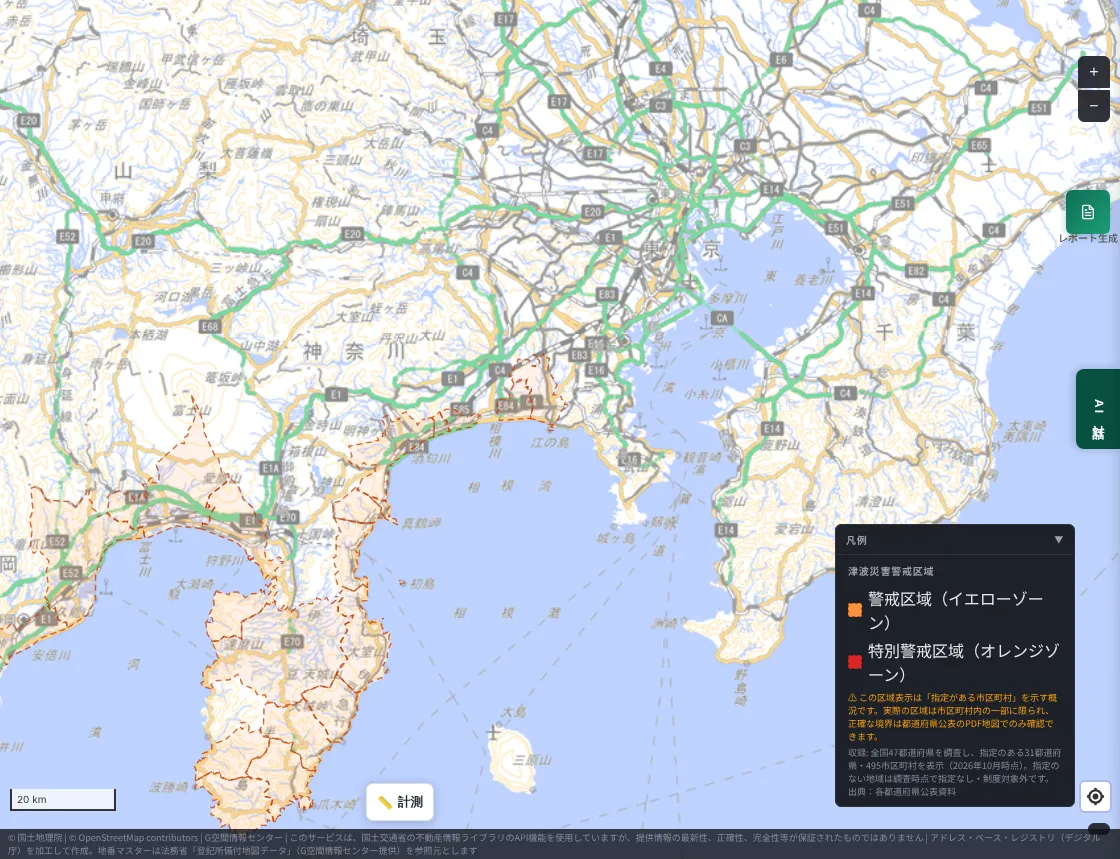Image resolution: width=1120 pixels, height=859 pixels.
Task: Click the 雲取山 mountain label
Action: click(x=294, y=90)
